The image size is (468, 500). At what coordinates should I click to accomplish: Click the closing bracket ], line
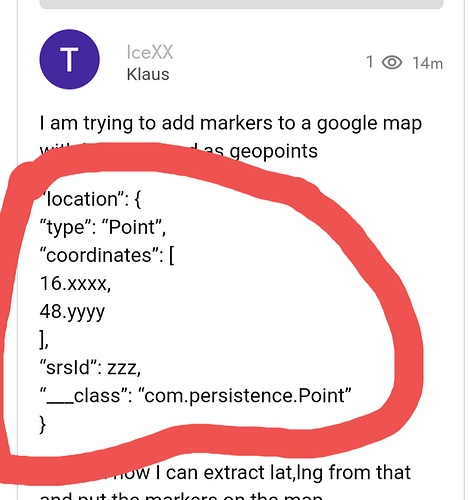click(x=44, y=340)
